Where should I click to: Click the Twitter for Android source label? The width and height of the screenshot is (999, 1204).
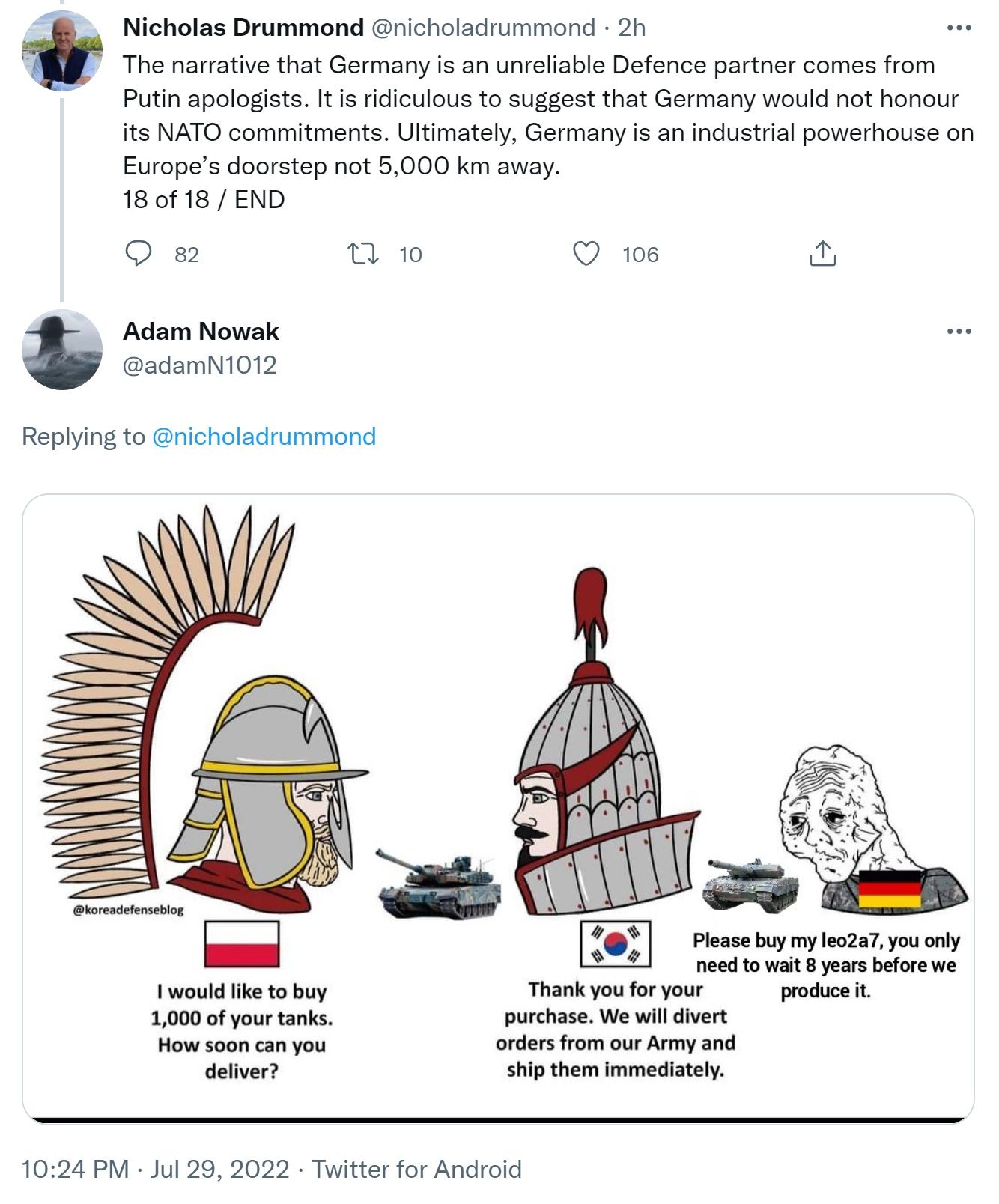click(x=416, y=1169)
